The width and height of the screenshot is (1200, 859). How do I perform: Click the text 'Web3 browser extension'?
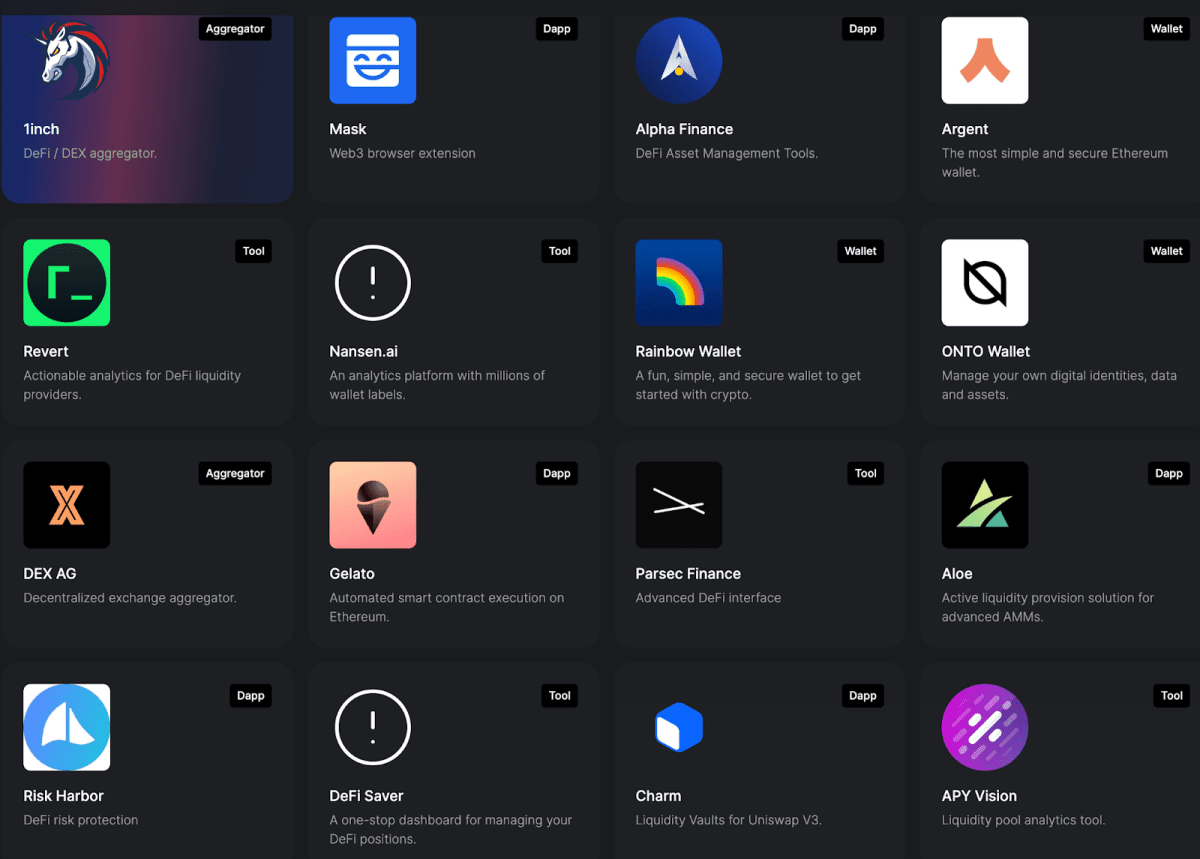click(403, 153)
